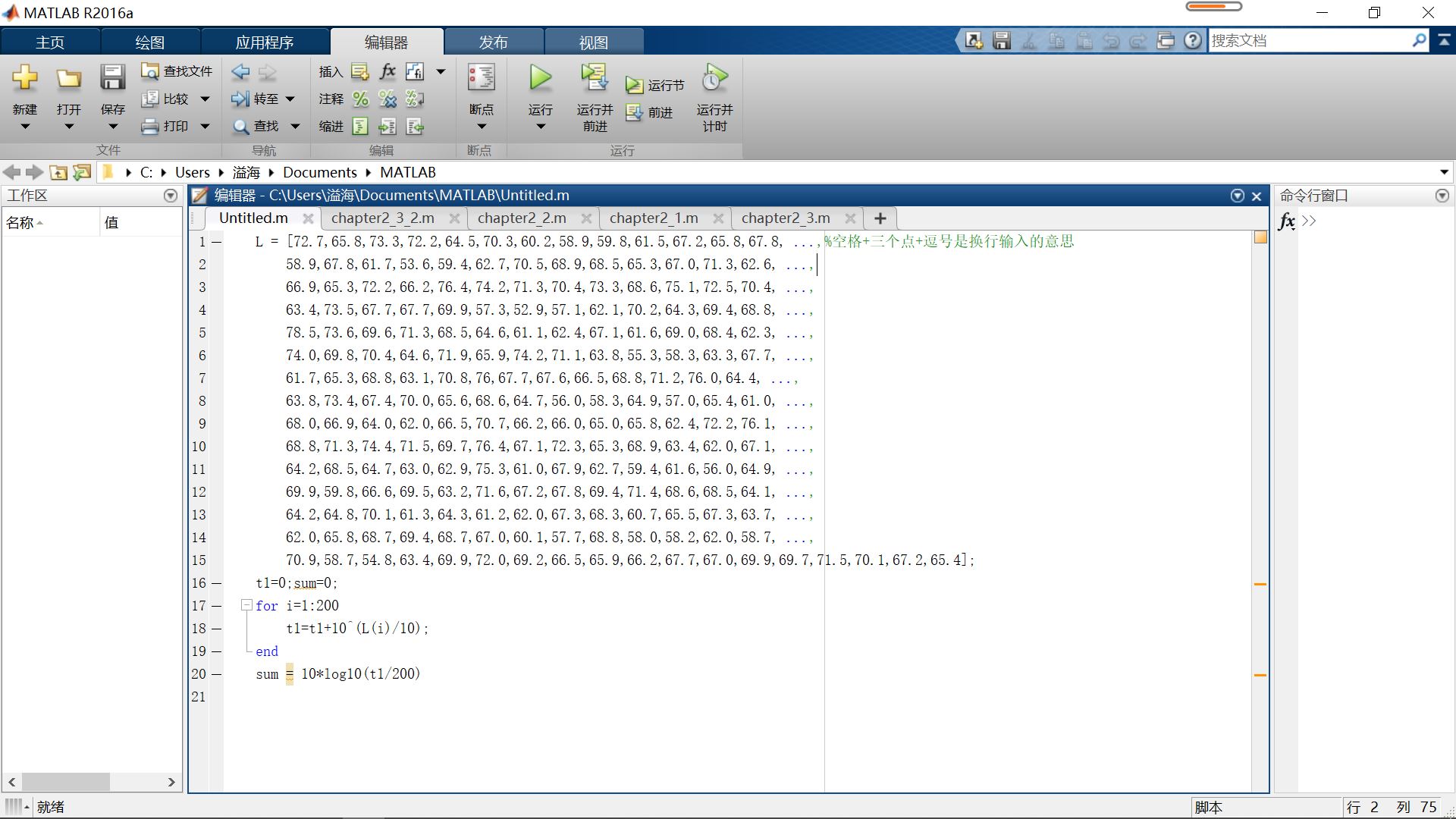Image resolution: width=1456 pixels, height=819 pixels.
Task: Toggle breakpoint dash at line 16
Action: coord(217,583)
